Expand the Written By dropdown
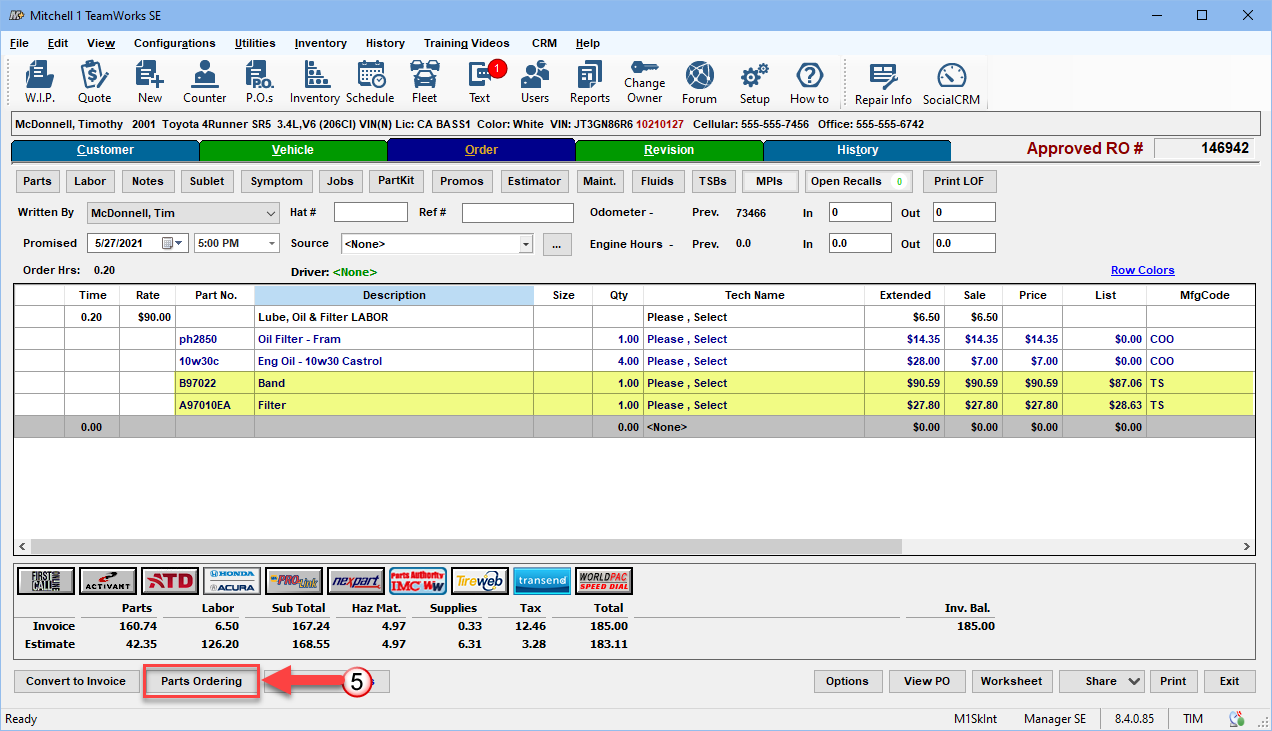Screen dimensions: 1272x731 coord(271,213)
